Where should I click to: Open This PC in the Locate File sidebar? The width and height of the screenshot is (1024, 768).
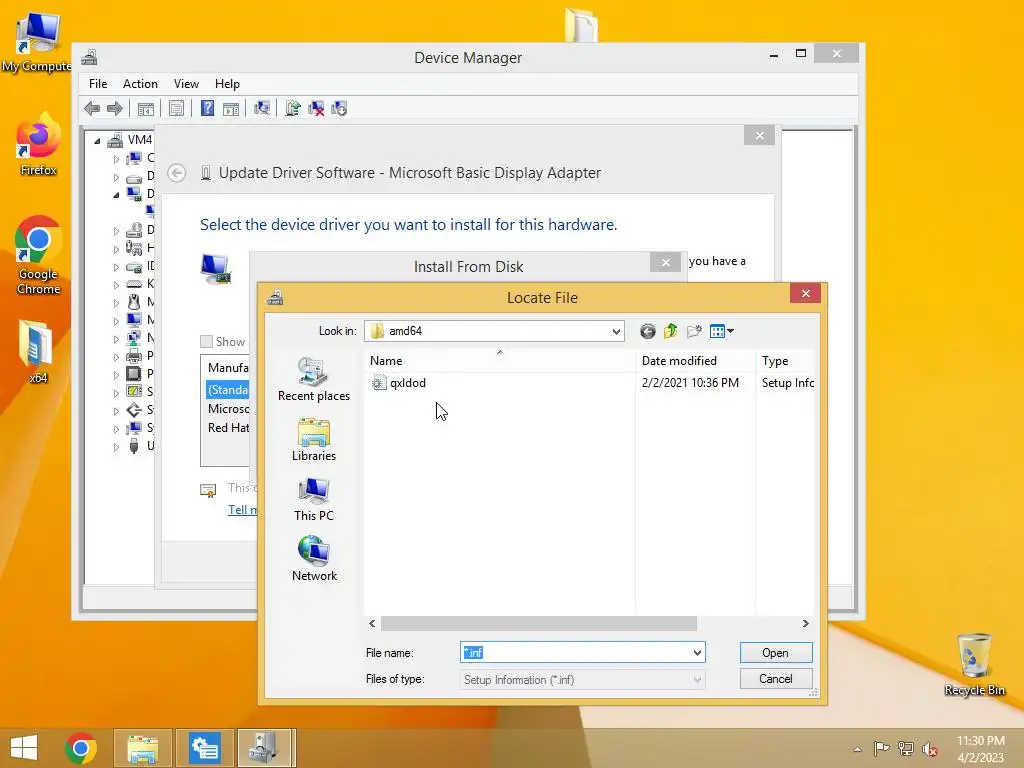[x=313, y=500]
